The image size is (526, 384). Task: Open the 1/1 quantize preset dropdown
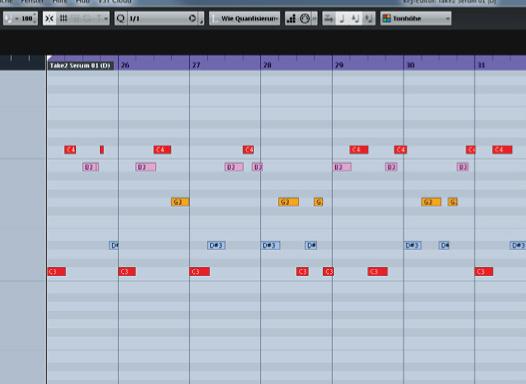coord(157,18)
